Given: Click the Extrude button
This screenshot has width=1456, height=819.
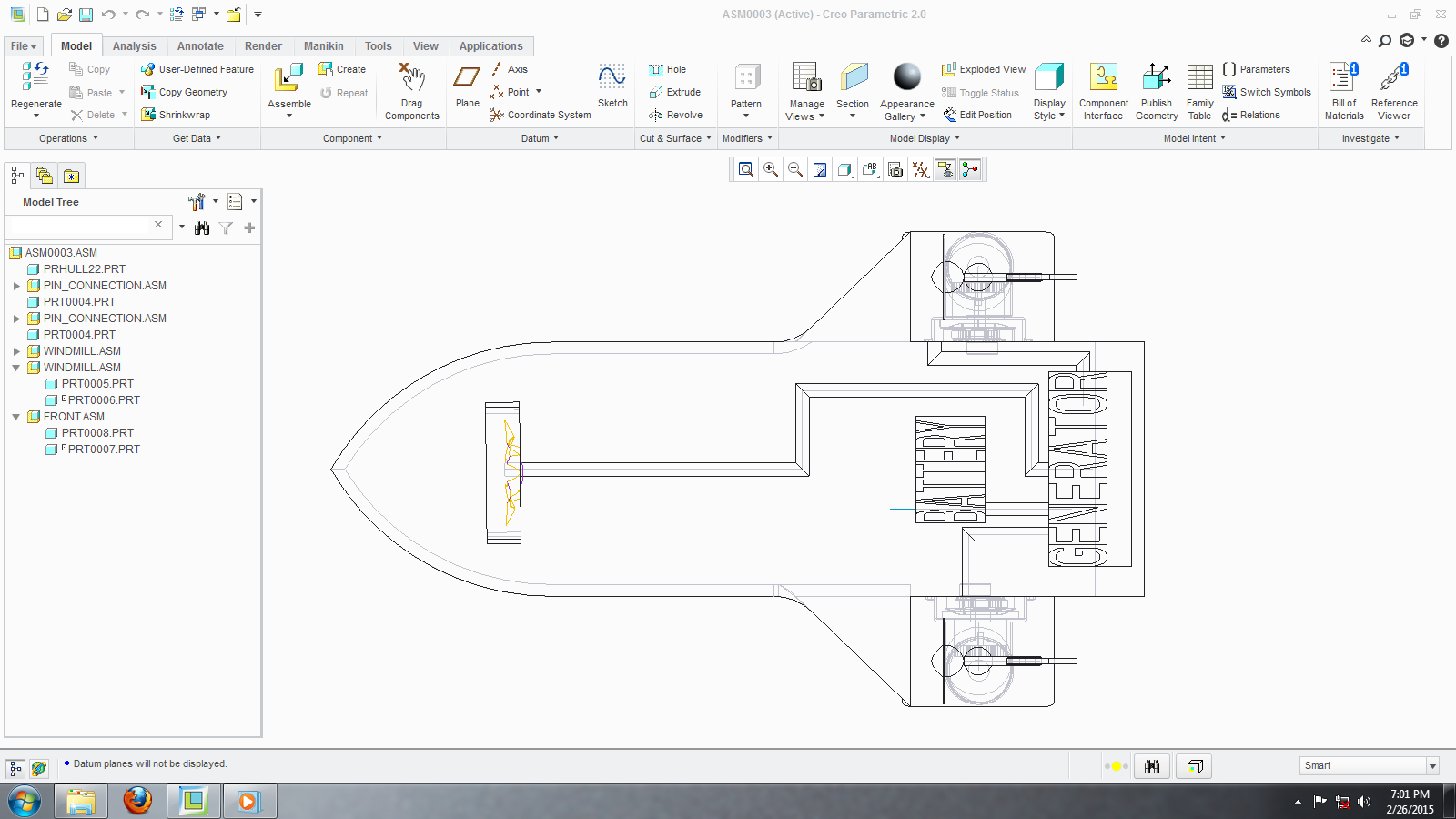Looking at the screenshot, I should [x=674, y=92].
